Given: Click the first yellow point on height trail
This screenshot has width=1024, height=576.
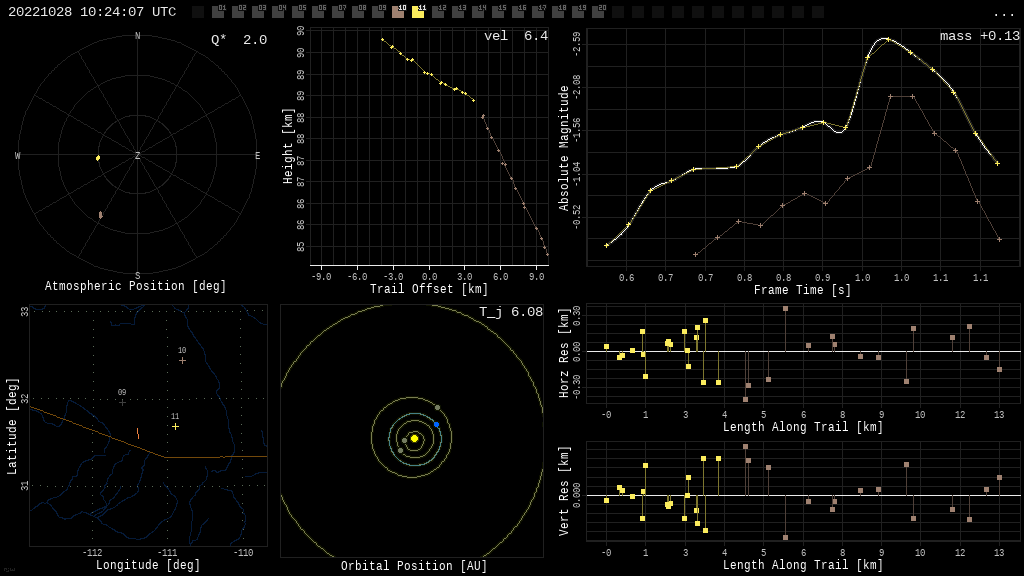Looking at the screenshot, I should click(x=383, y=40).
